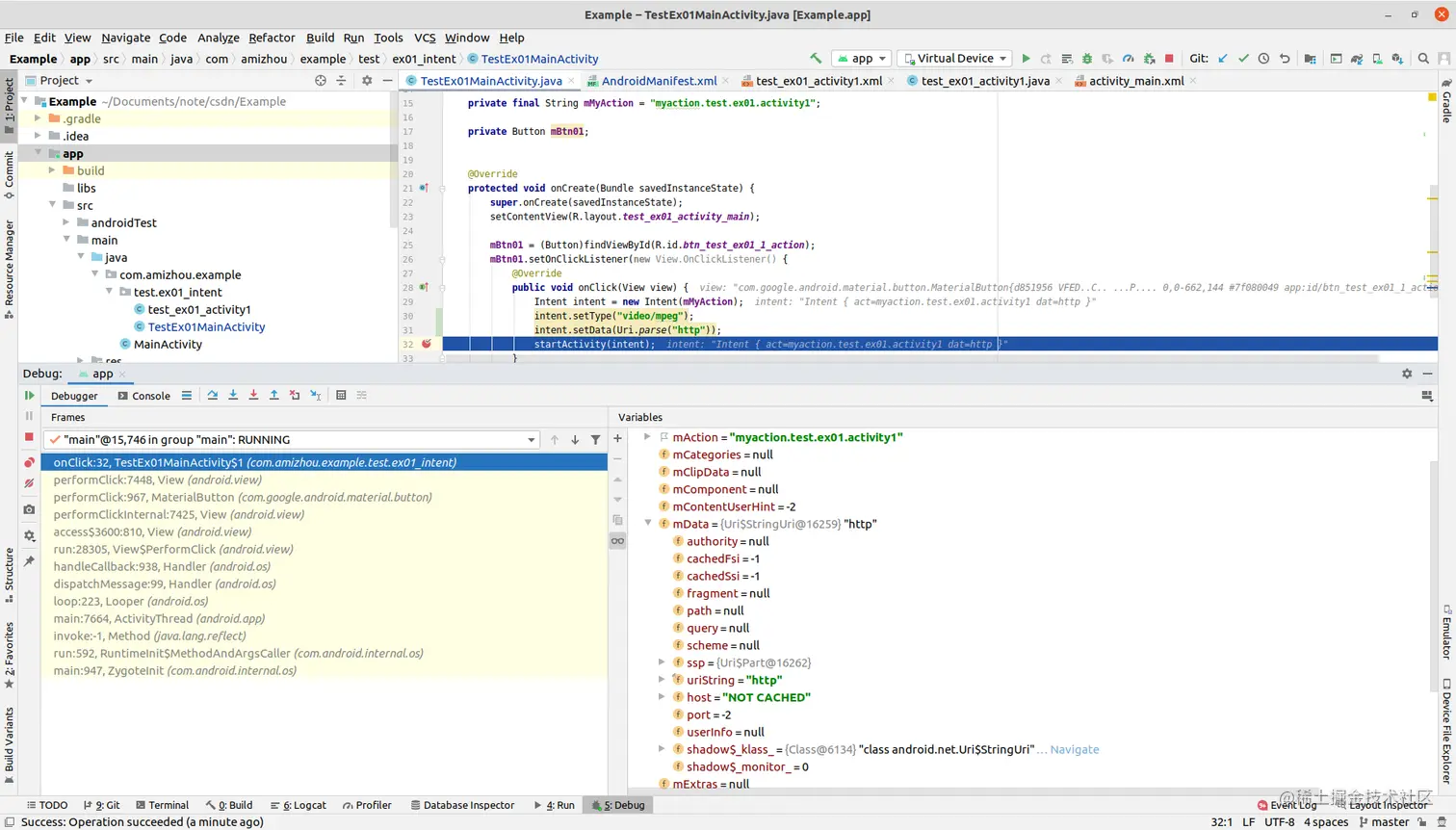Toggle Mute Breakpoints in debug sidebar
1456x830 pixels.
29,483
